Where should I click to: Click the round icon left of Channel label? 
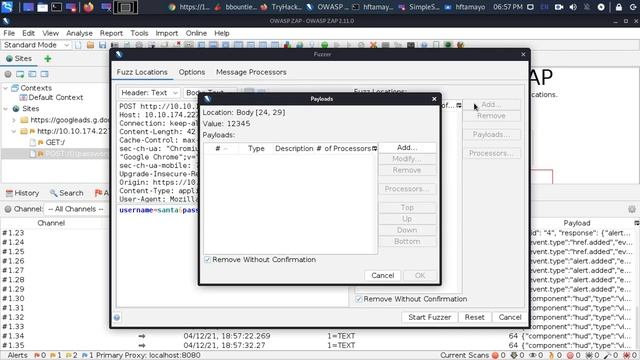coord(8,209)
